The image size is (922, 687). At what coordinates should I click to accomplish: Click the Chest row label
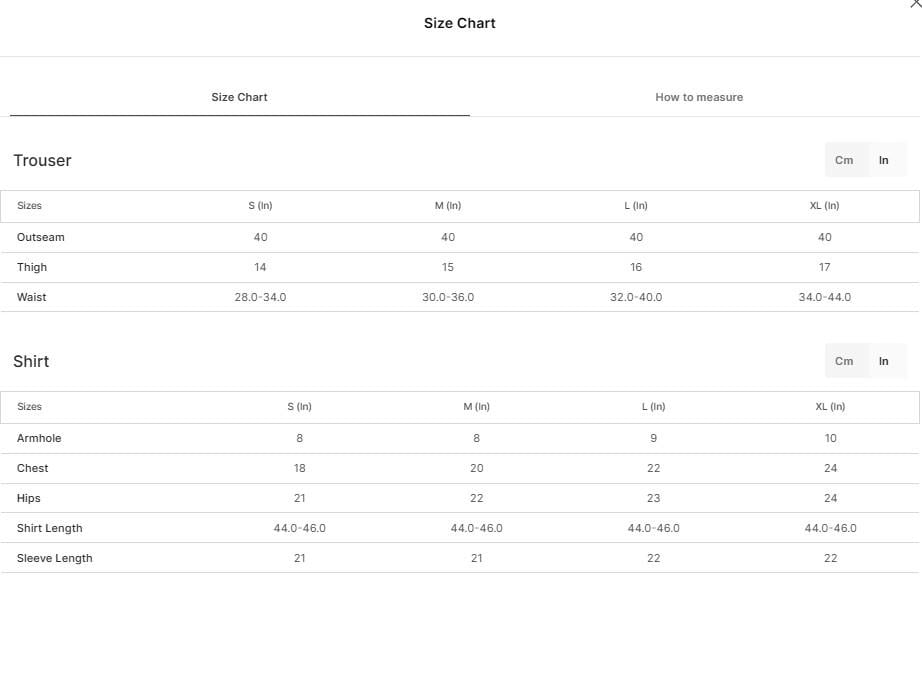[32, 468]
